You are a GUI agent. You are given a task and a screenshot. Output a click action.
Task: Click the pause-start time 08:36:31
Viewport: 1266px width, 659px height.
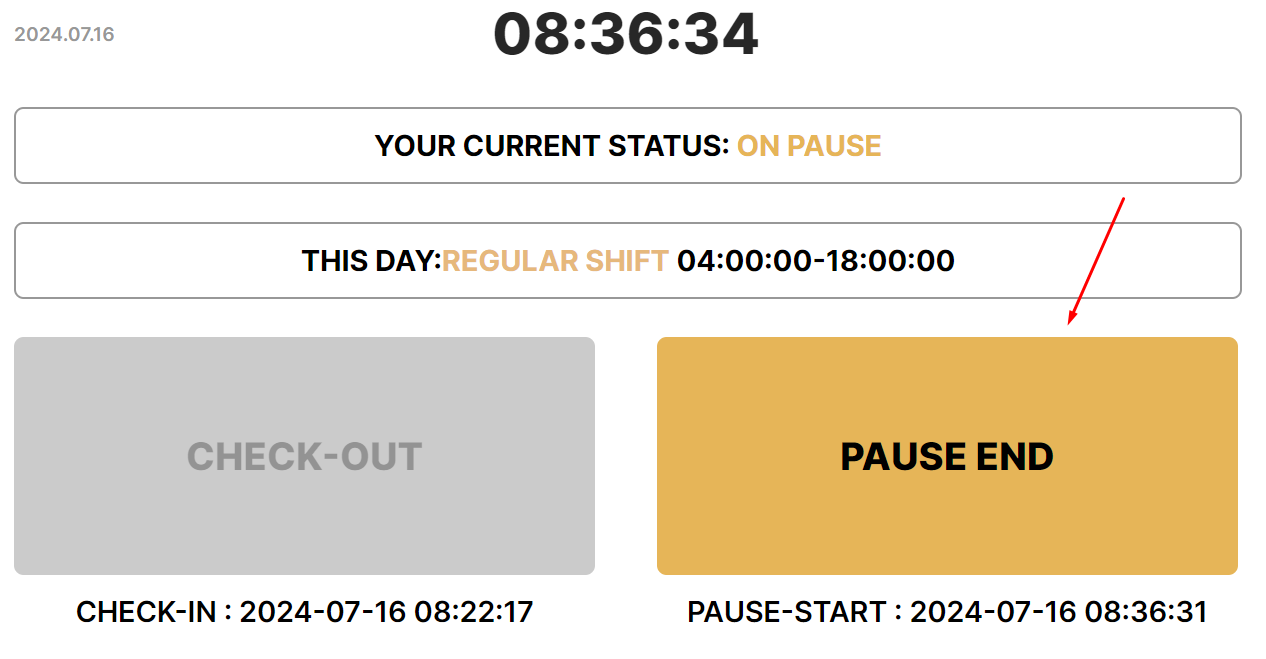click(x=1147, y=612)
